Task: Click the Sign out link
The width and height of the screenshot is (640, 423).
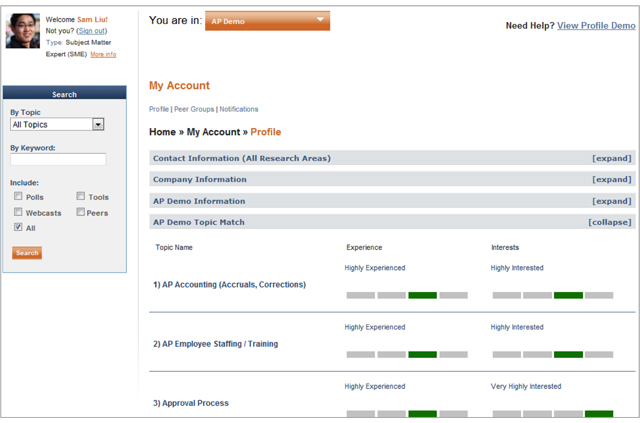Action: click(92, 31)
